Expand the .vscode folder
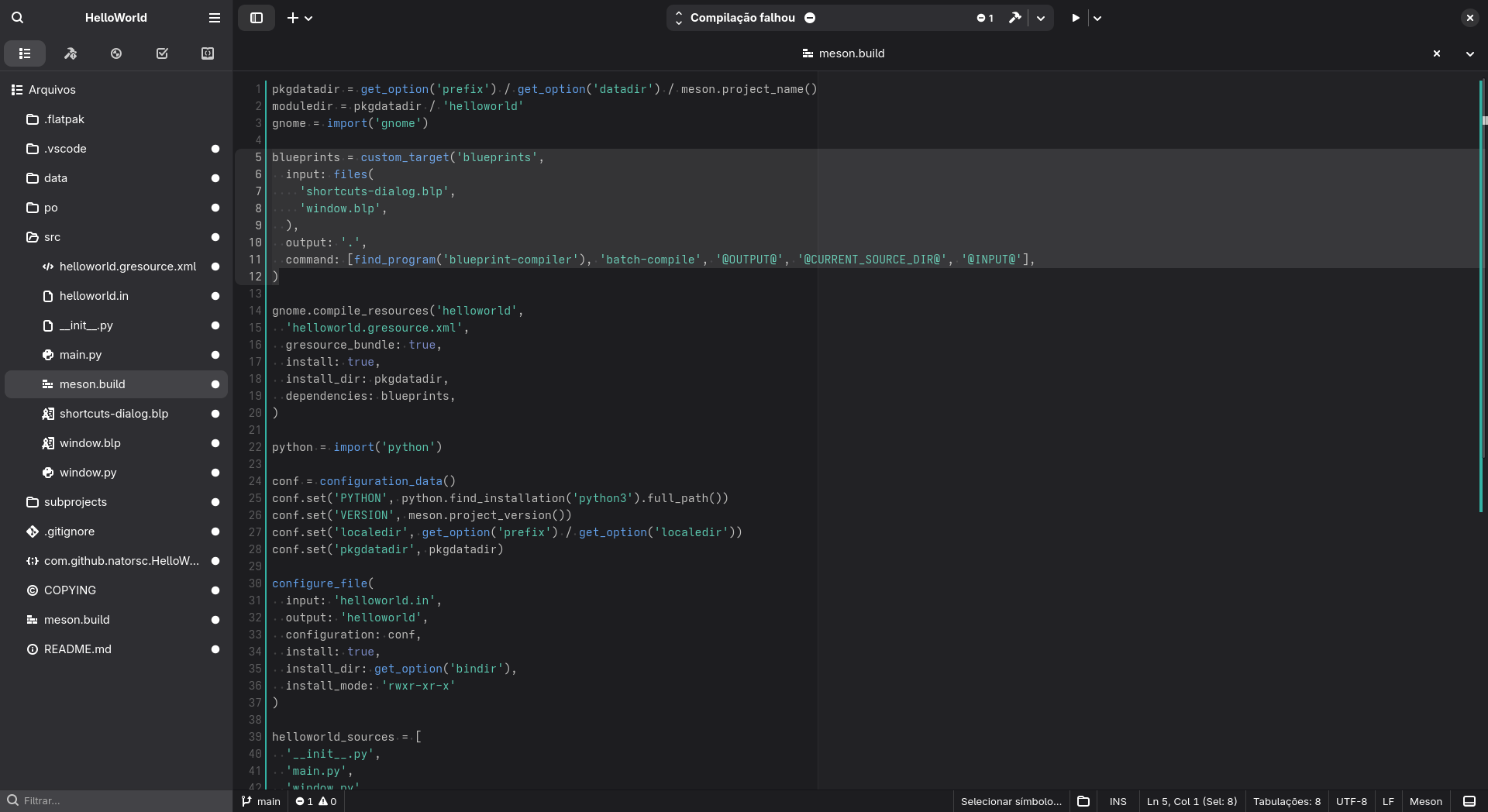 pos(116,149)
